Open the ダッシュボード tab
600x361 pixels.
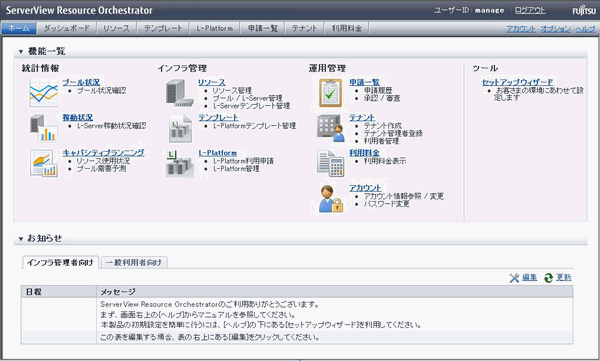coord(67,28)
